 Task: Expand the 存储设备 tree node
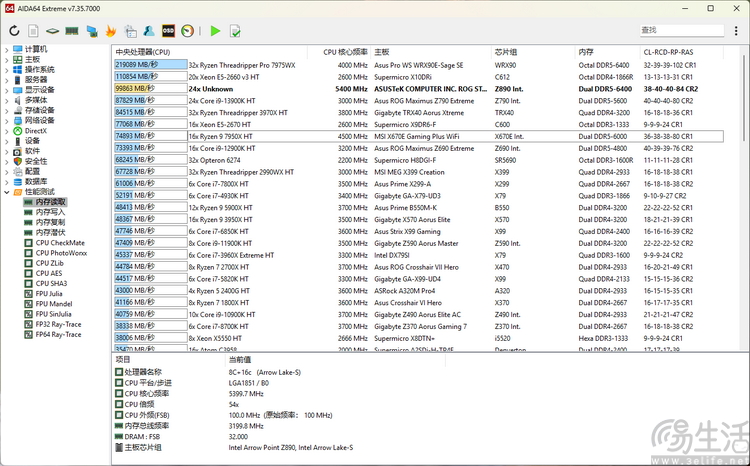[x=7, y=110]
